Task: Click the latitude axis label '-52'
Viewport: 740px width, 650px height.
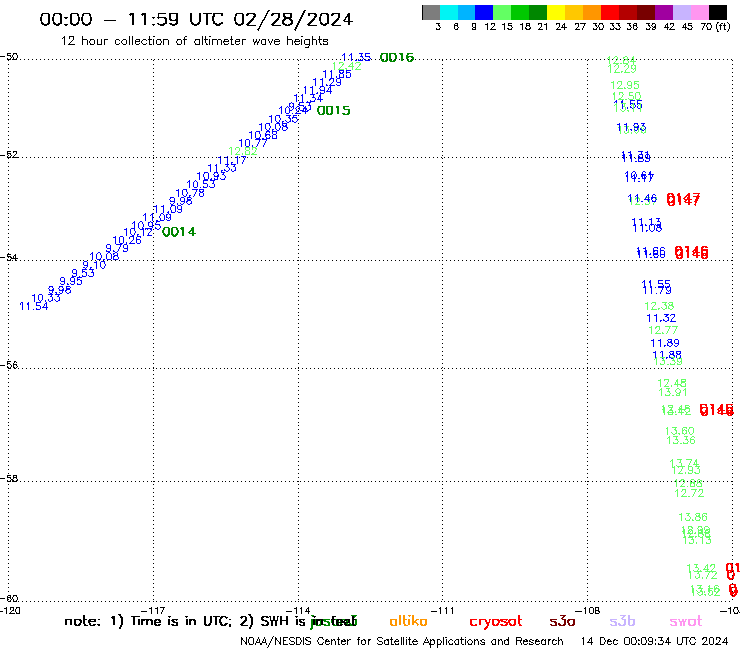Action: point(9,155)
